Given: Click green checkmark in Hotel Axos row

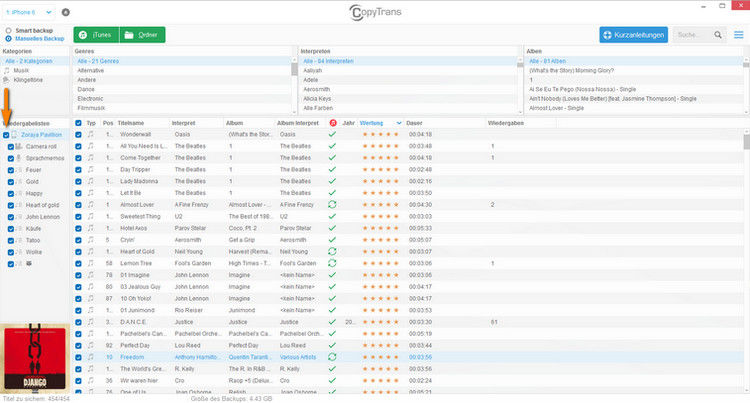Looking at the screenshot, I should 332,228.
